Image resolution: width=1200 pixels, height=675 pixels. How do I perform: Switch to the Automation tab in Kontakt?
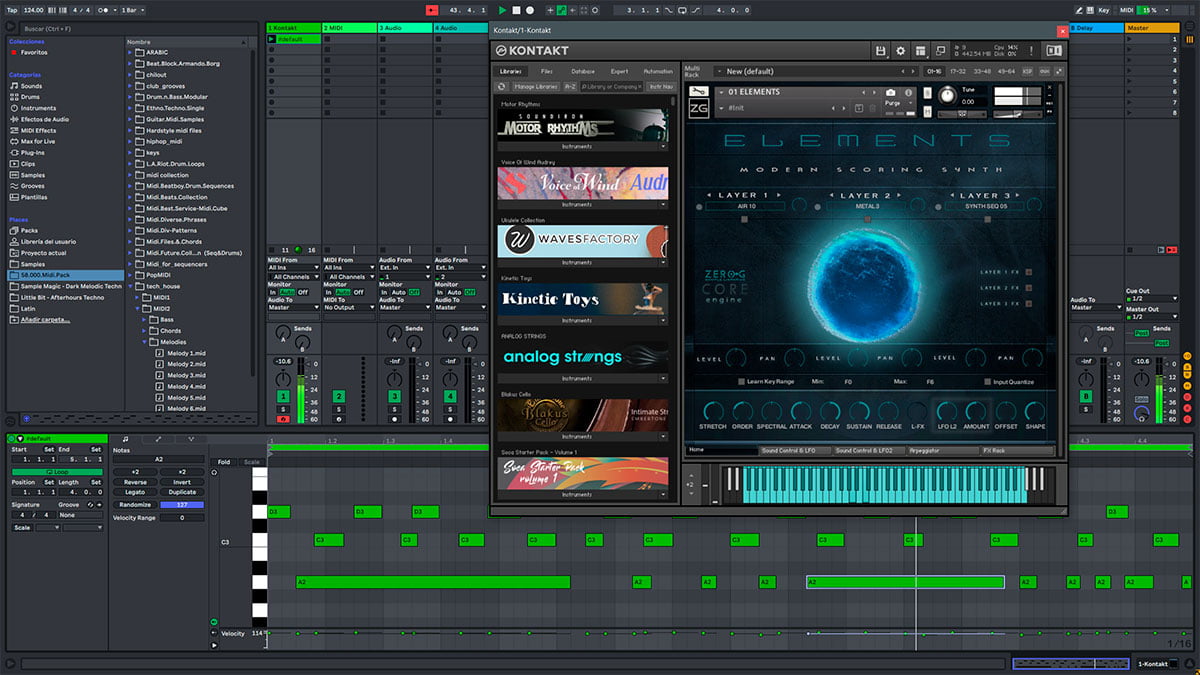(x=658, y=71)
